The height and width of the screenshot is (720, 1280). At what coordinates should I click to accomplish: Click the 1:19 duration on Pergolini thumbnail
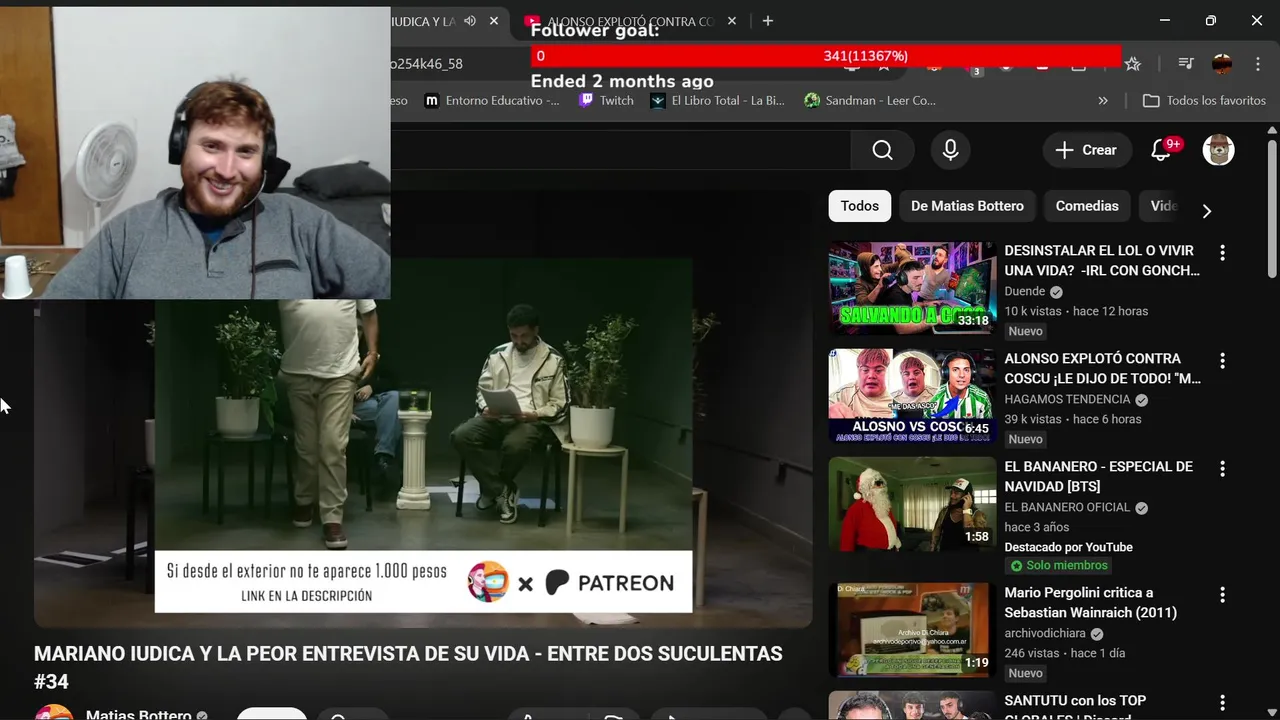(x=977, y=663)
